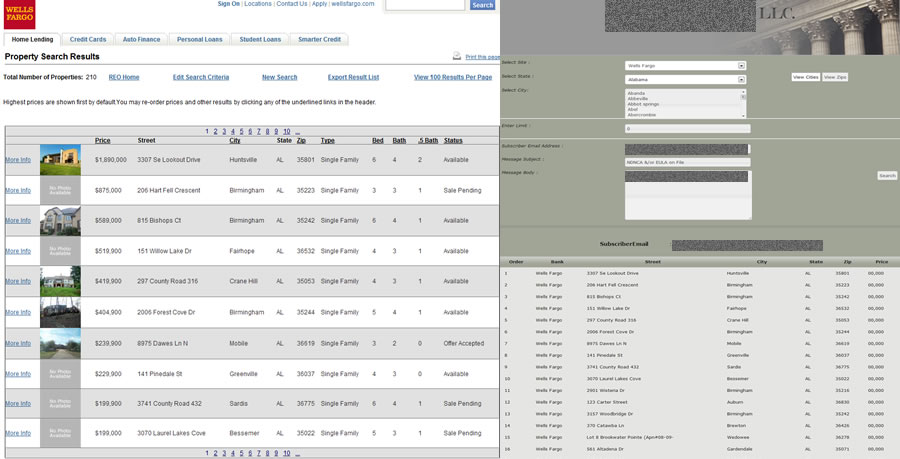Sort results by the City column header

pos(235,141)
